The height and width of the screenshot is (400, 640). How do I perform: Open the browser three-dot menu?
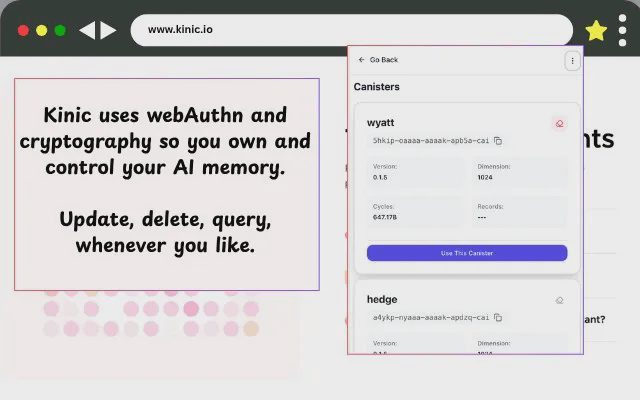(622, 31)
